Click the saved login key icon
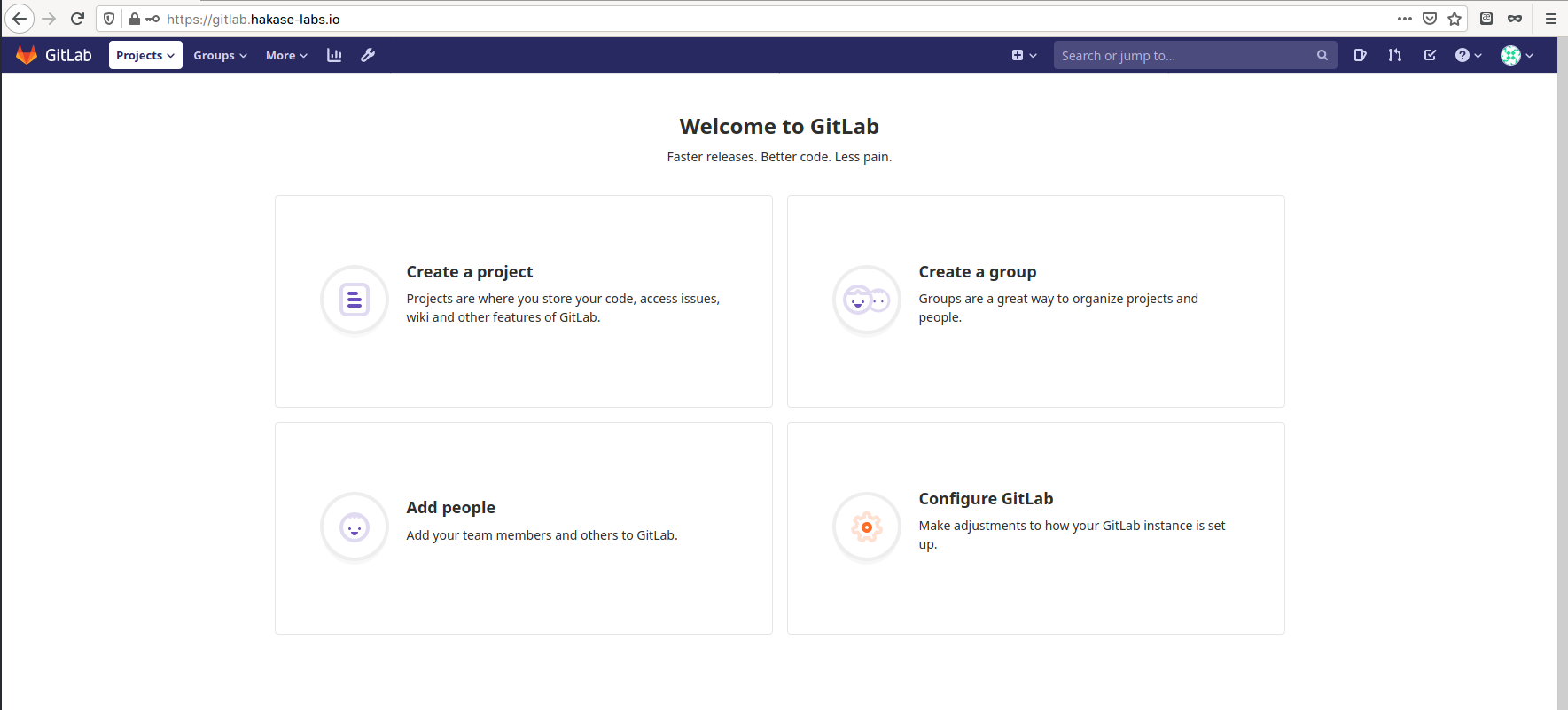 pos(152,19)
